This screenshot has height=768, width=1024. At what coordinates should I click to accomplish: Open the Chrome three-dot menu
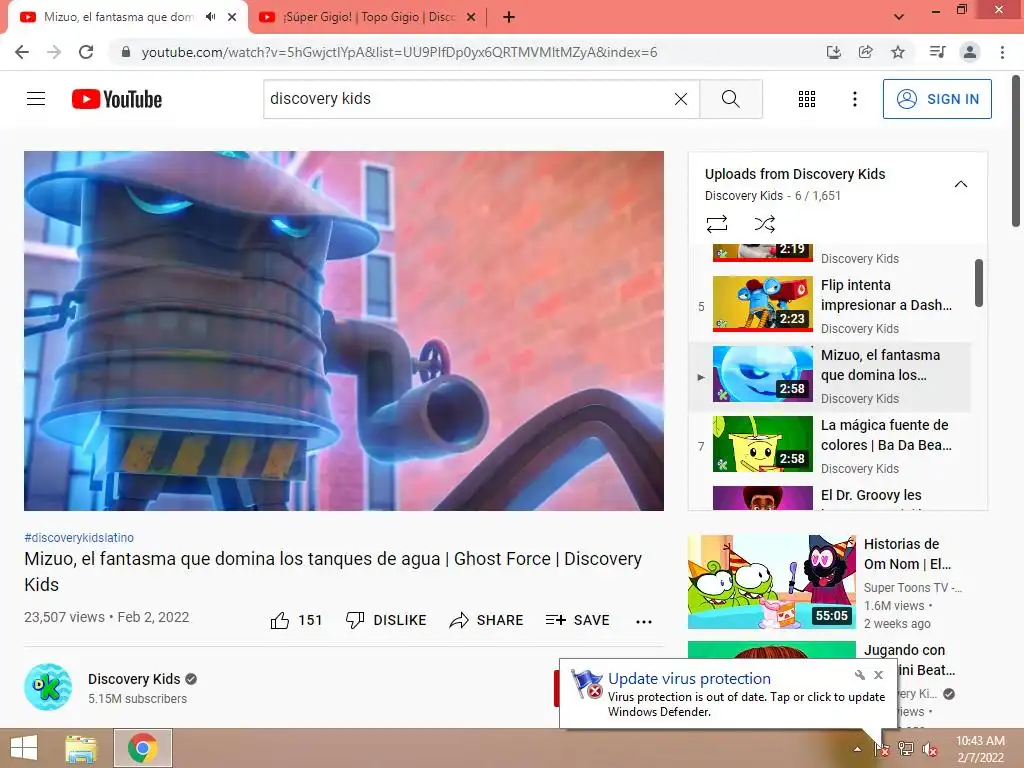tap(1002, 52)
